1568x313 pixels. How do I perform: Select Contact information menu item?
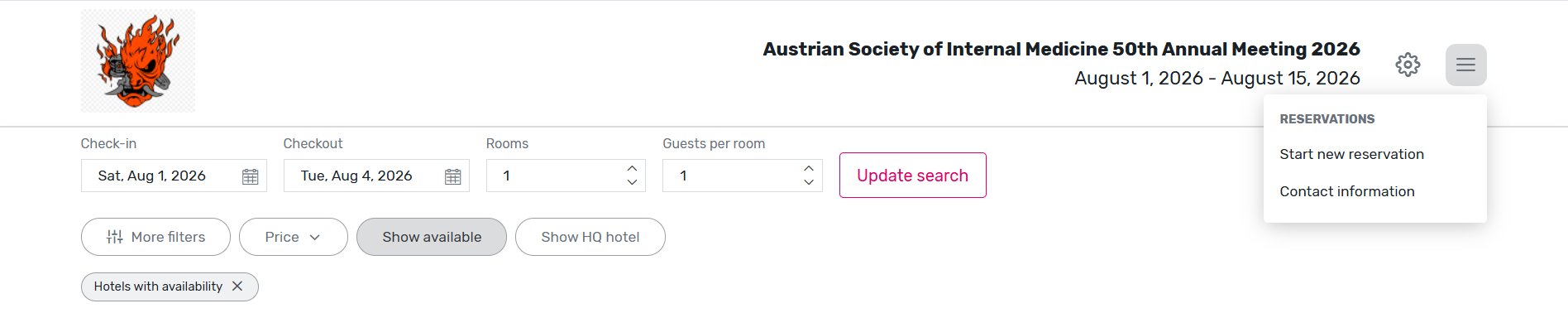point(1347,191)
